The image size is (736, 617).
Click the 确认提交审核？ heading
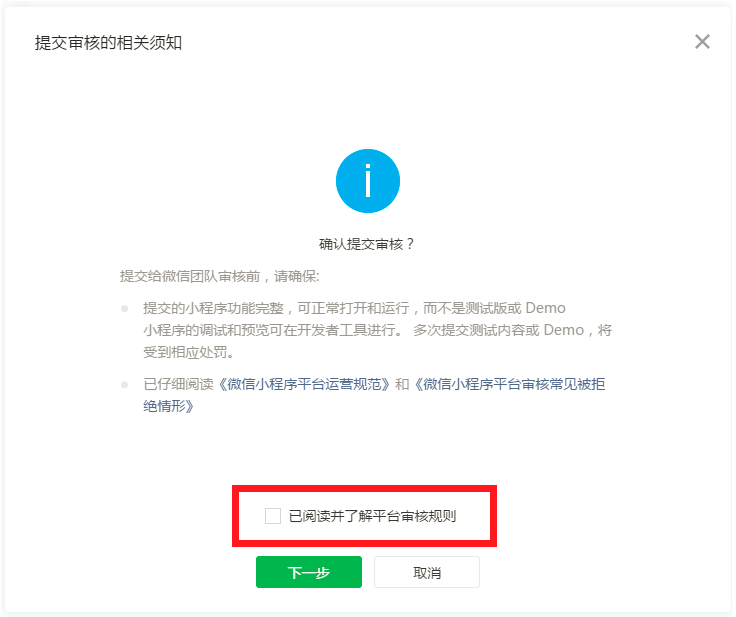(x=367, y=244)
